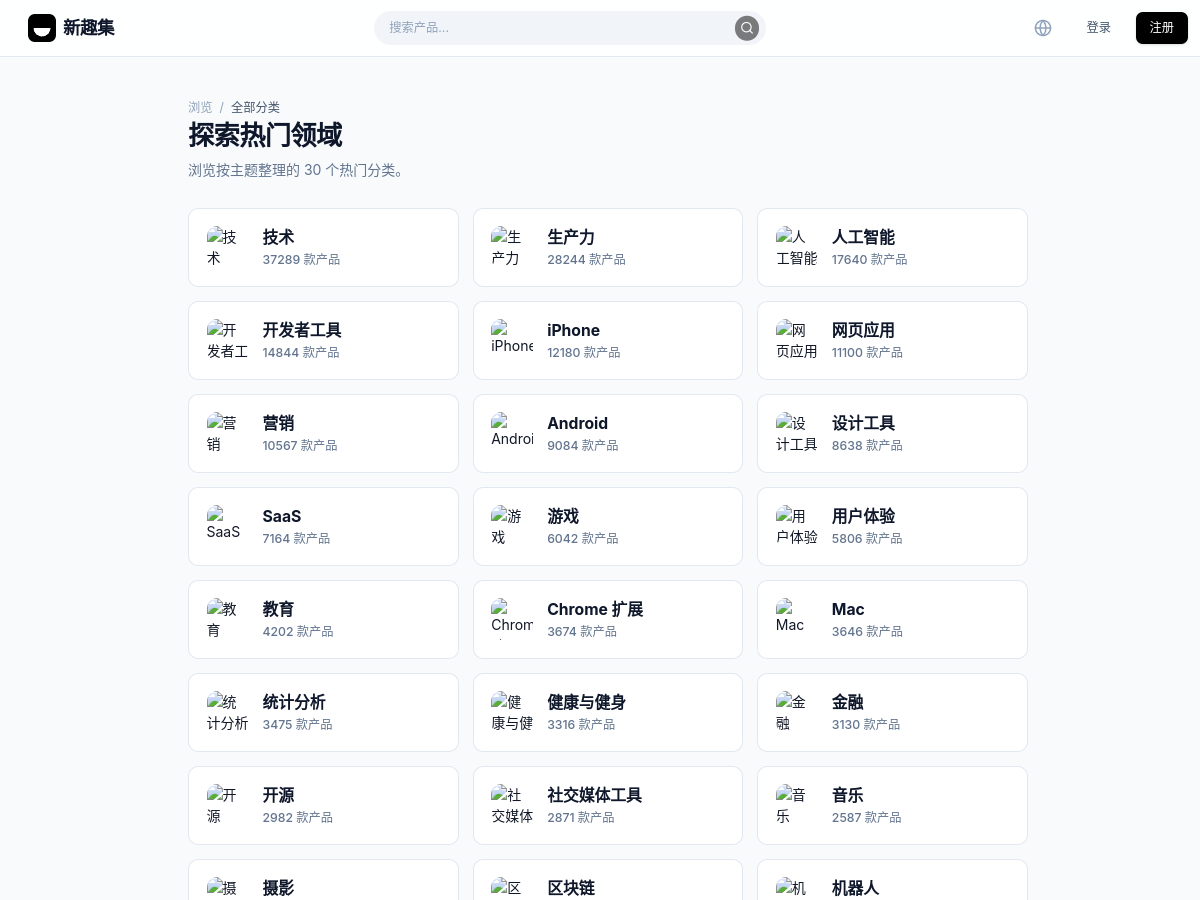This screenshot has height=900, width=1200.
Task: Open the 统计分析 category card
Action: click(x=323, y=712)
